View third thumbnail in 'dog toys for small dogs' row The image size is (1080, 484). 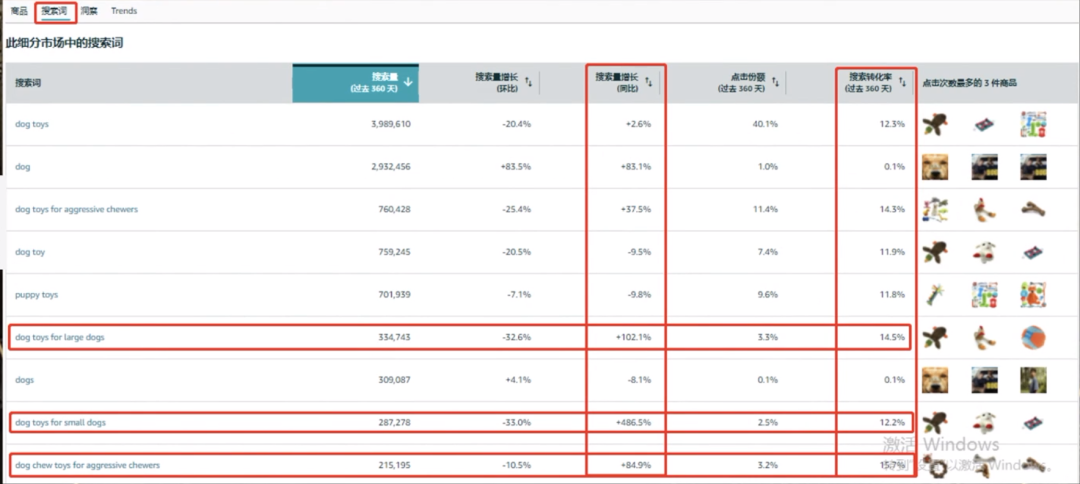1034,422
